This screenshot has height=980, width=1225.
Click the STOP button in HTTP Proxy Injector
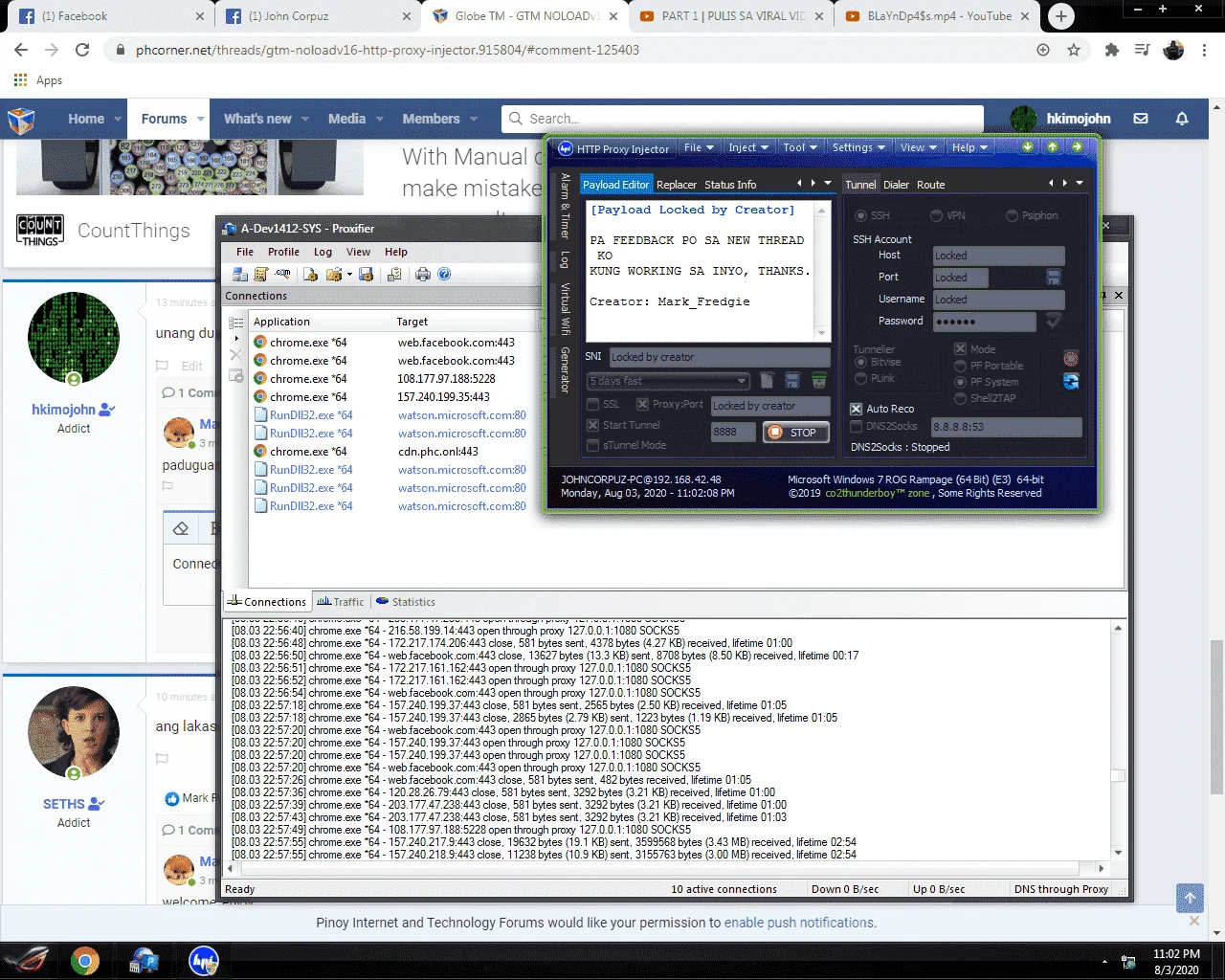[794, 433]
